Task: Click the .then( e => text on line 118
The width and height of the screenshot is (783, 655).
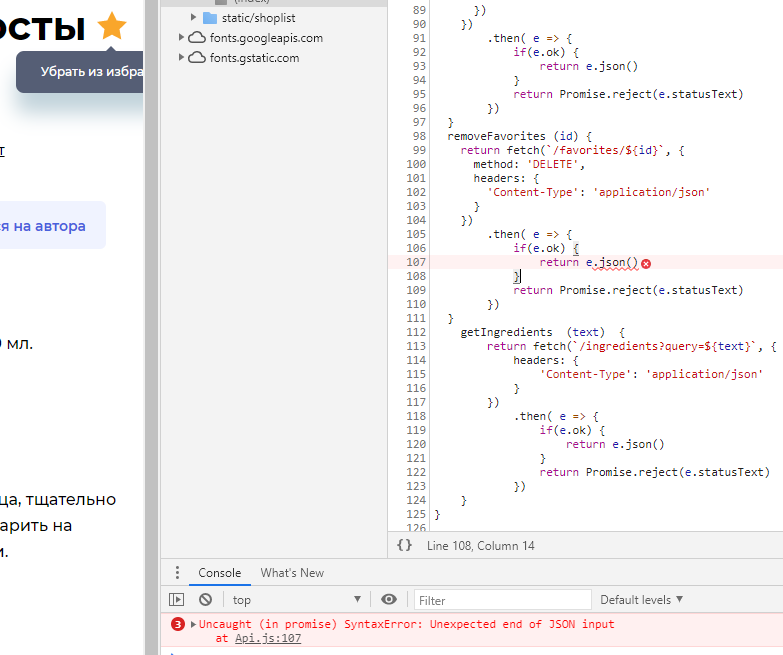Action: pyautogui.click(x=549, y=416)
